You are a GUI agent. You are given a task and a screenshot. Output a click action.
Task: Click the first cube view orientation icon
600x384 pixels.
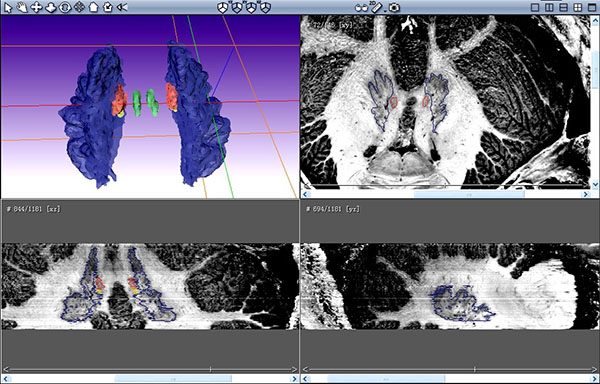[x=223, y=8]
